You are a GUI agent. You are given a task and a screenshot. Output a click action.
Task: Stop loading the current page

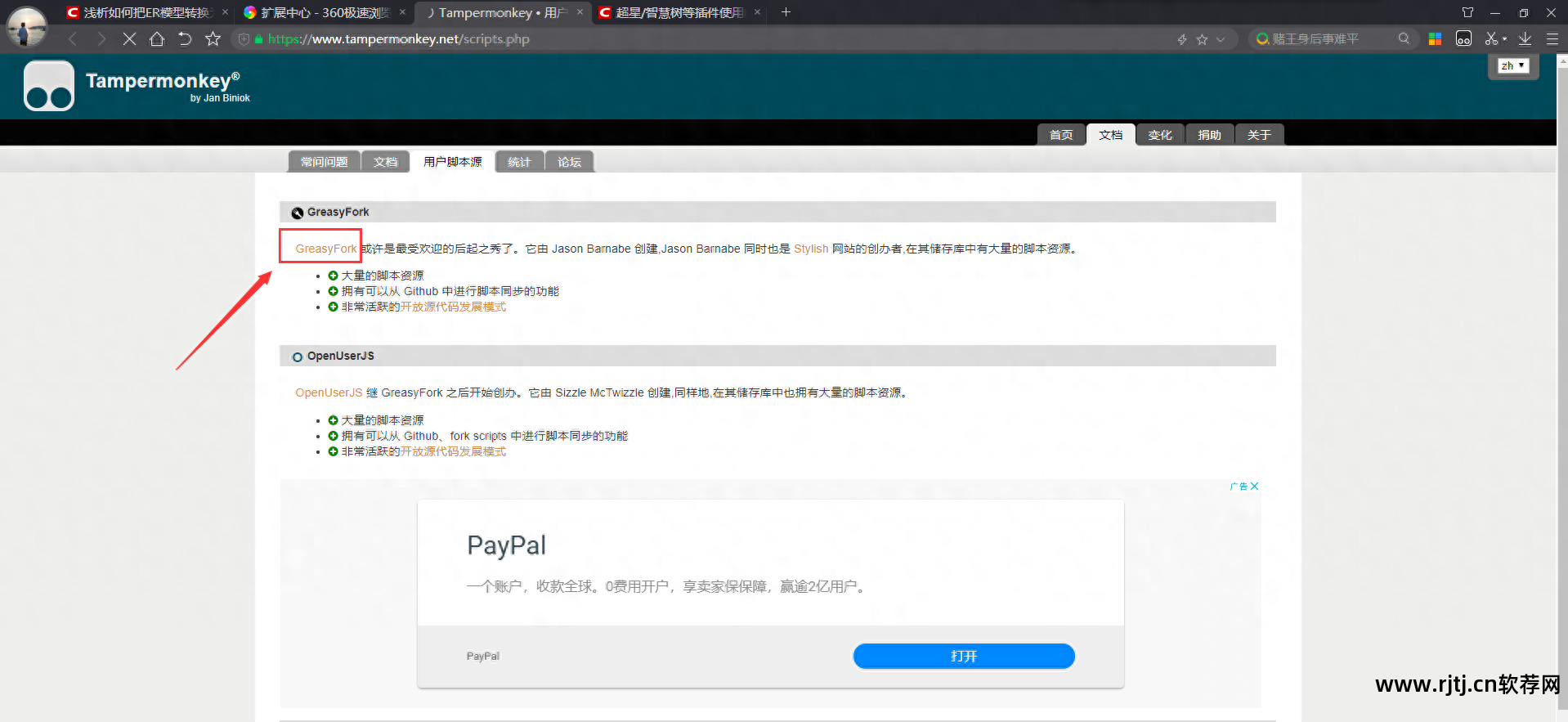coord(129,38)
